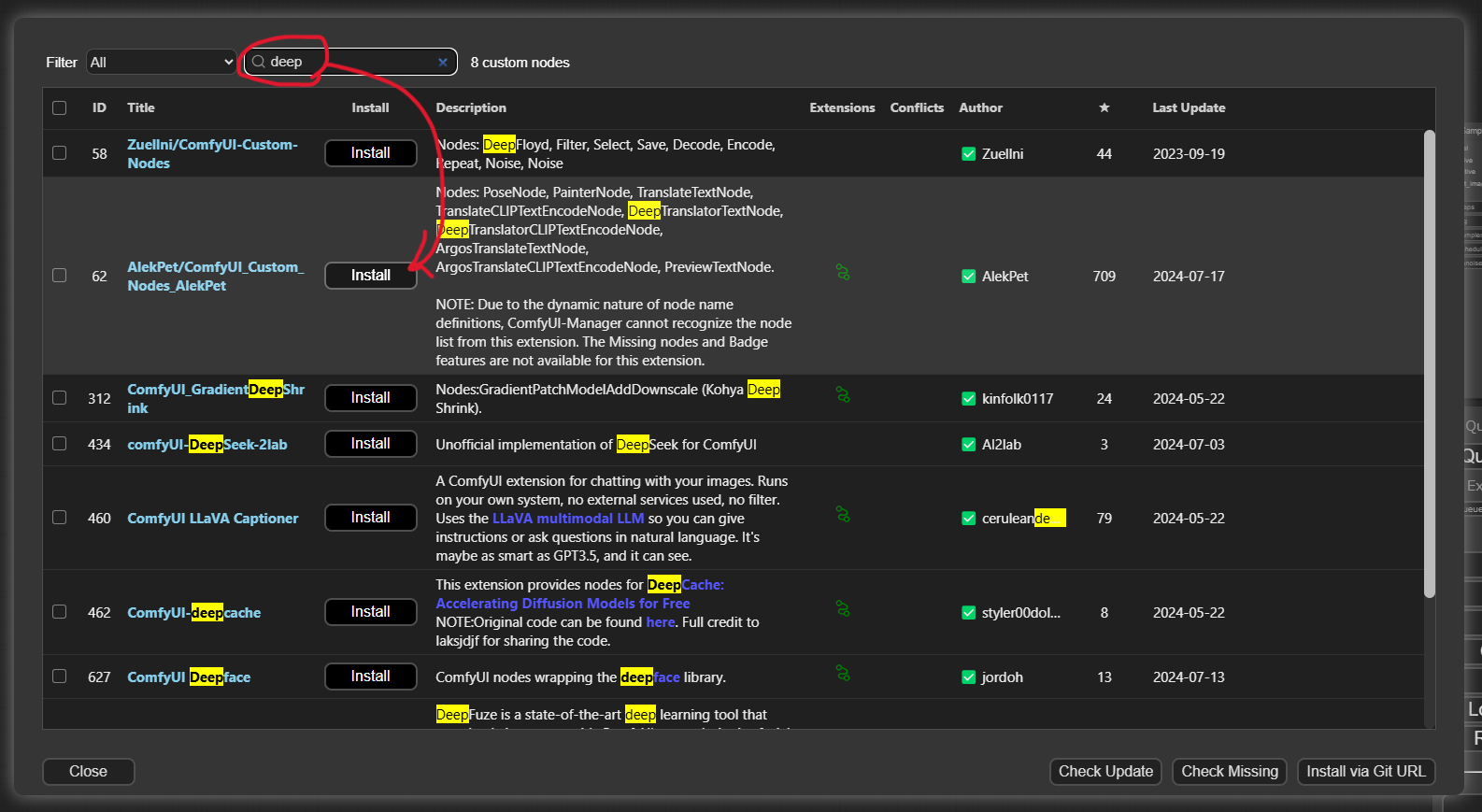Sort by the Title column header

coord(141,107)
